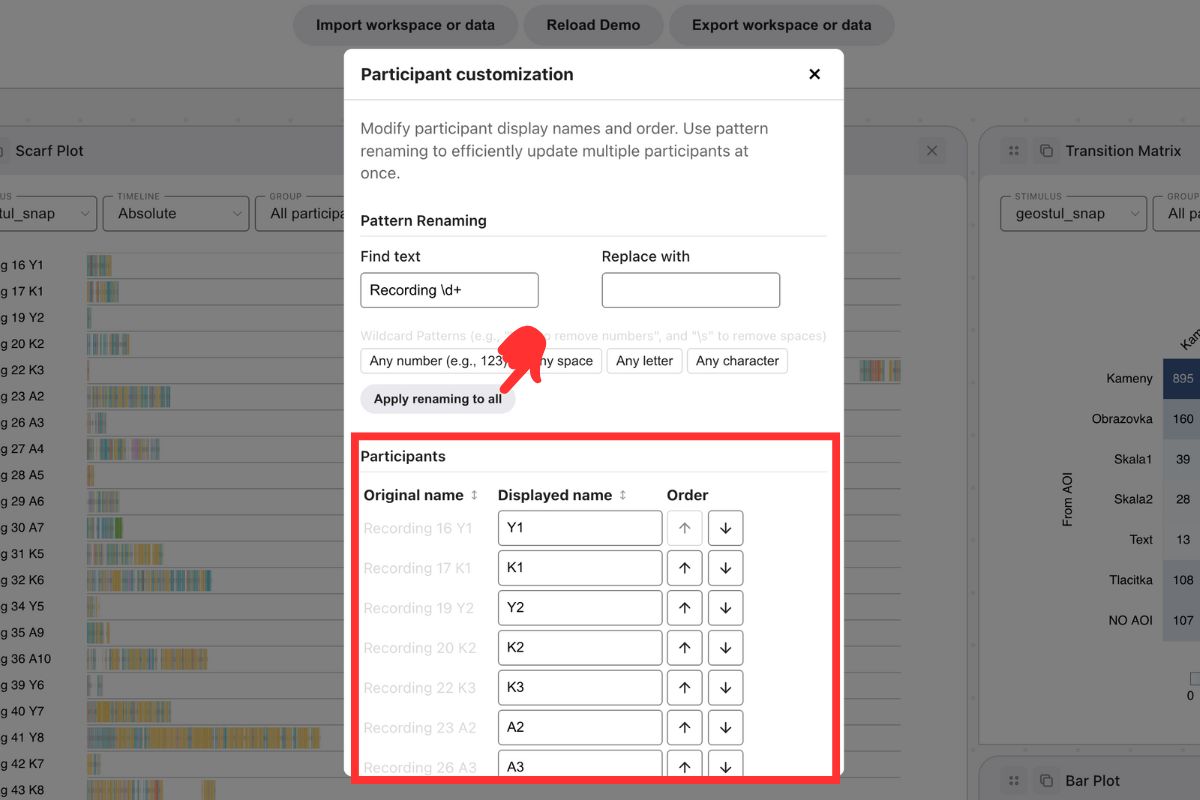Open the Absolute timeline dropdown
Viewport: 1200px width, 800px height.
pyautogui.click(x=175, y=213)
